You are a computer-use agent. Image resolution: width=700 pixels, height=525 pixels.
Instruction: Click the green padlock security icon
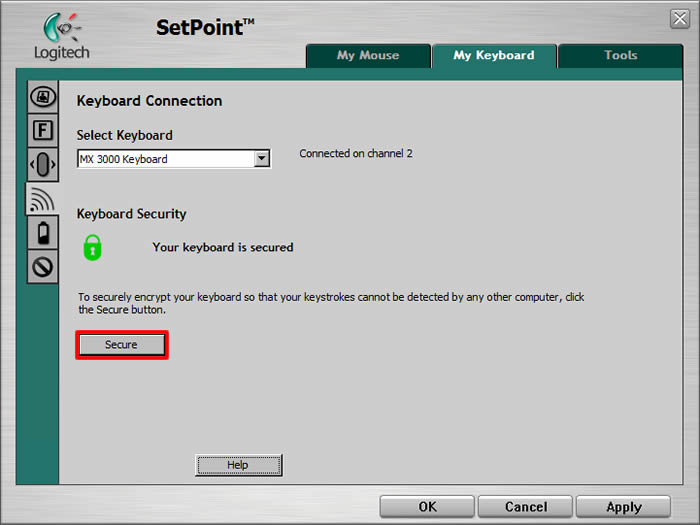[92, 247]
